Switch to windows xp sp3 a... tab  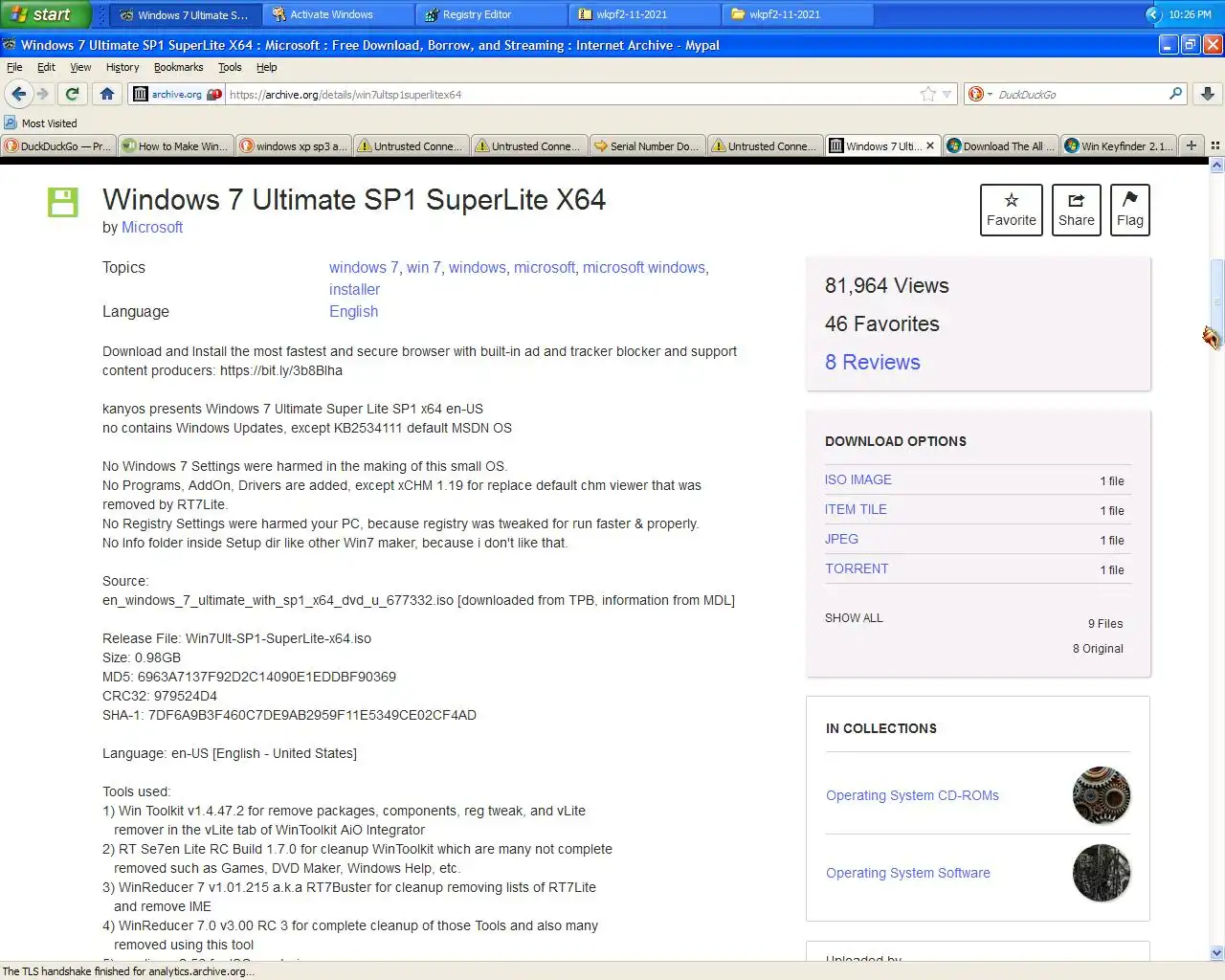point(293,145)
